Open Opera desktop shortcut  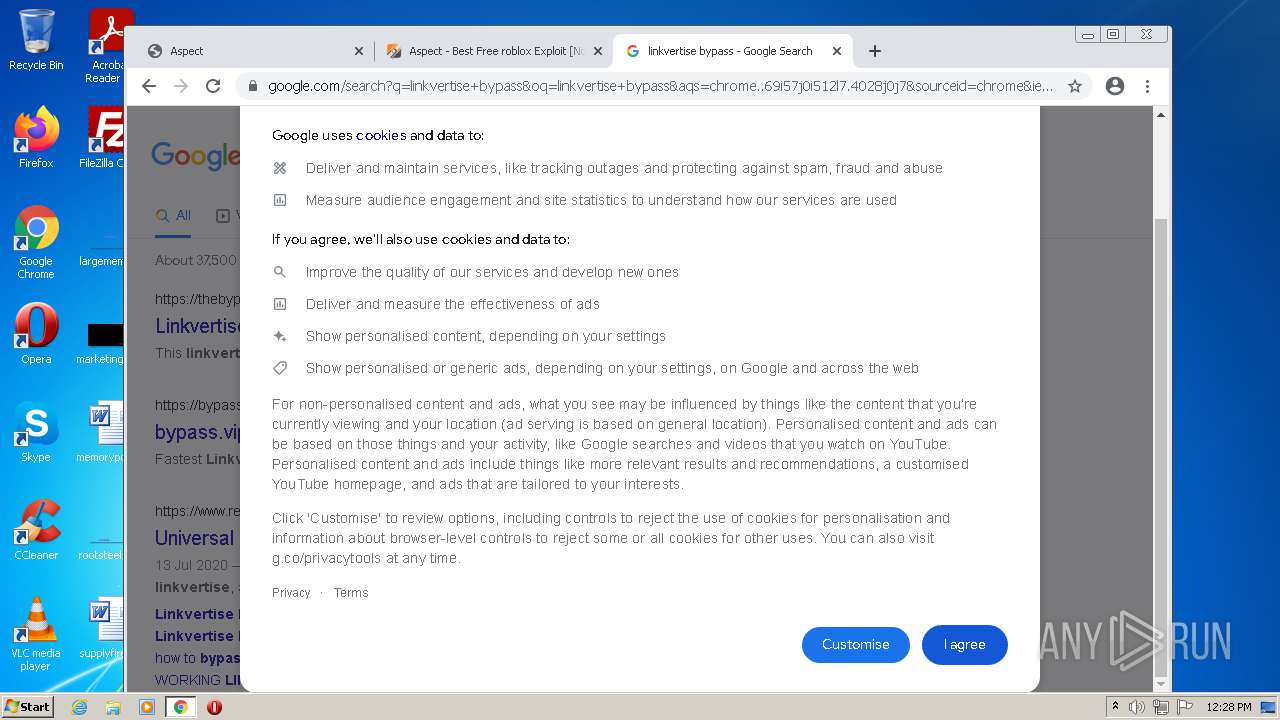36,334
